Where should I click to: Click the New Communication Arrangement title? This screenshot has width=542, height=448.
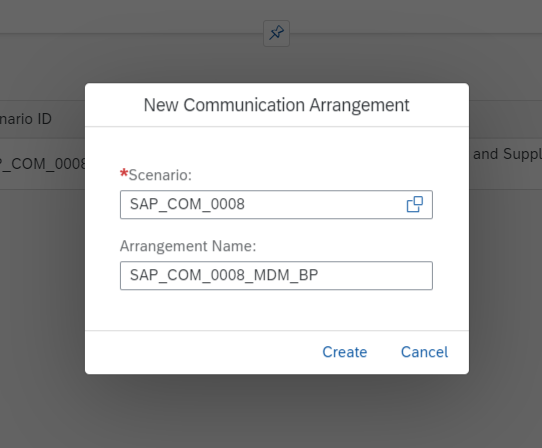tap(277, 105)
